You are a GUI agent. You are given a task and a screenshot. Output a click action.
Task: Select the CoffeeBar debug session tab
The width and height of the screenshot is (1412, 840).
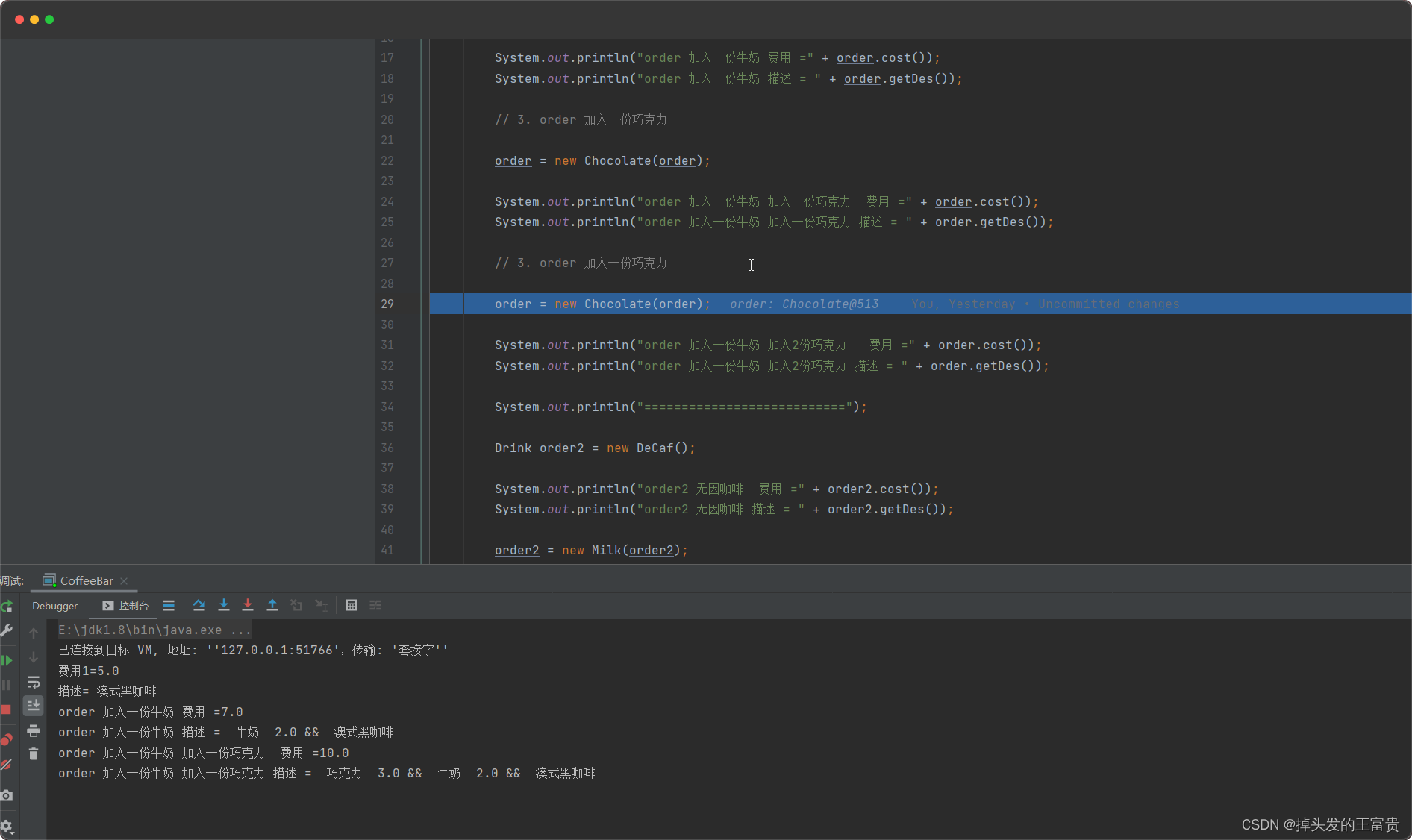point(78,580)
